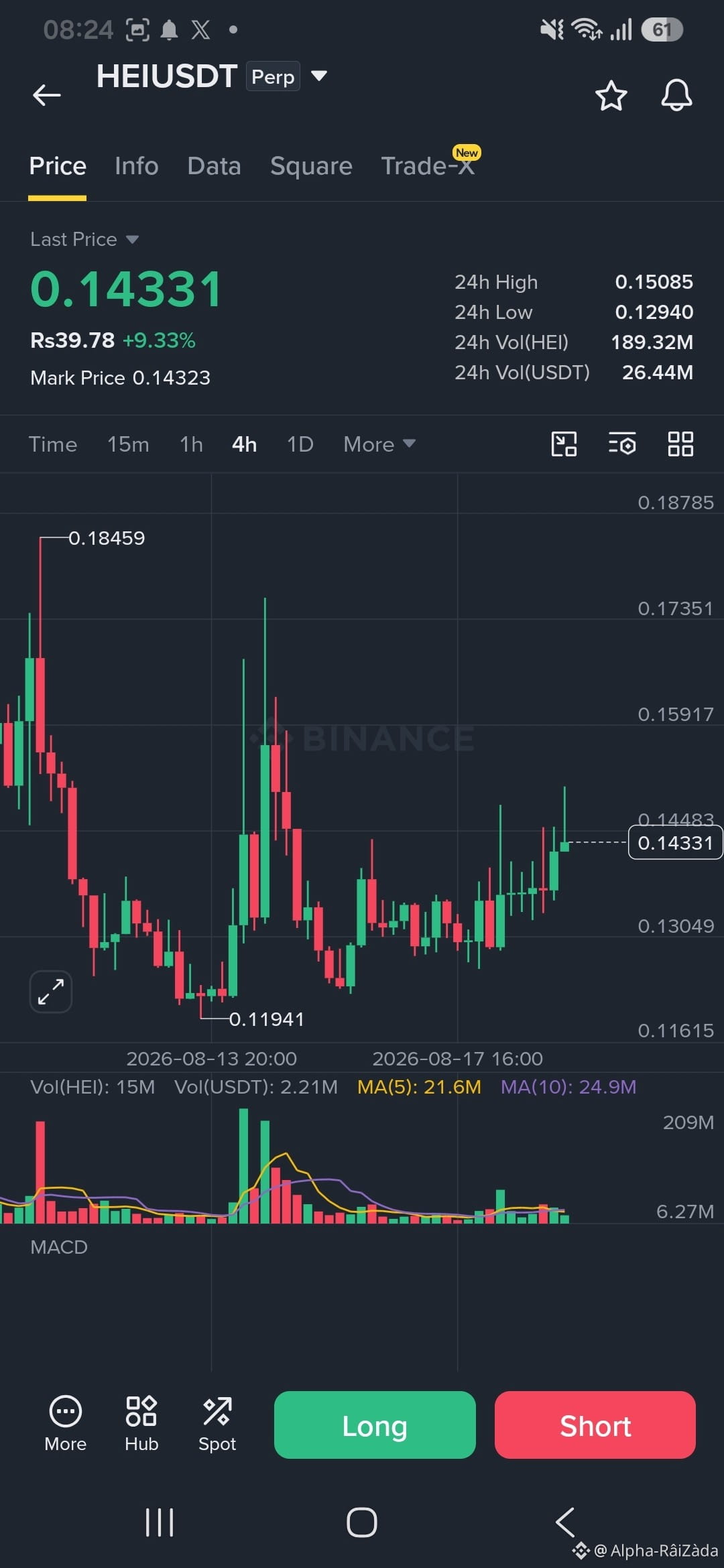Image resolution: width=724 pixels, height=1568 pixels.
Task: Tap the Rs39.78 converted price
Action: coord(72,340)
